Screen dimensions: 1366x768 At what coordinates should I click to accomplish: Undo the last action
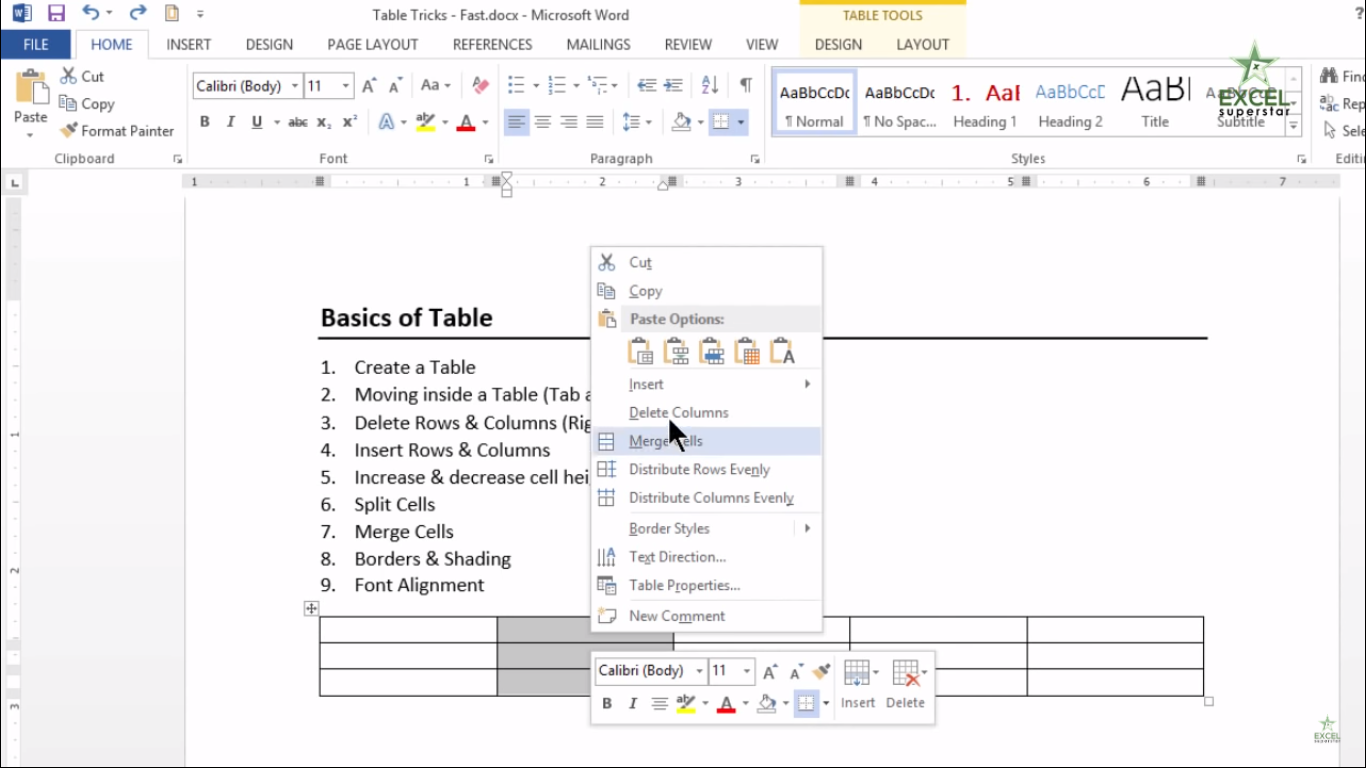[x=91, y=14]
